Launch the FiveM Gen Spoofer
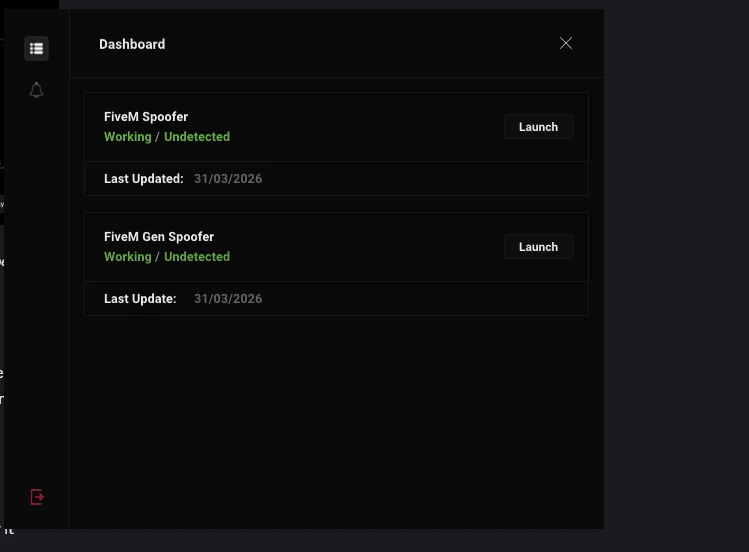 (x=538, y=246)
